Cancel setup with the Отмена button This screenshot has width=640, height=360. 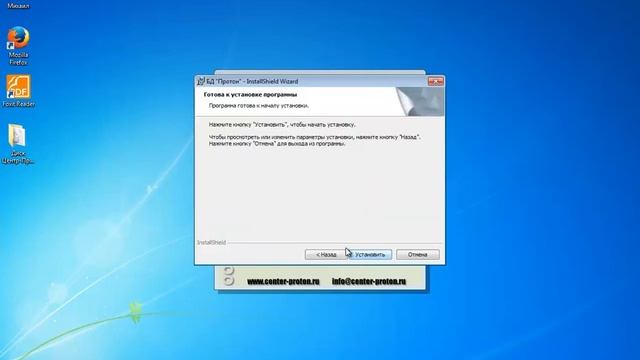pyautogui.click(x=418, y=254)
